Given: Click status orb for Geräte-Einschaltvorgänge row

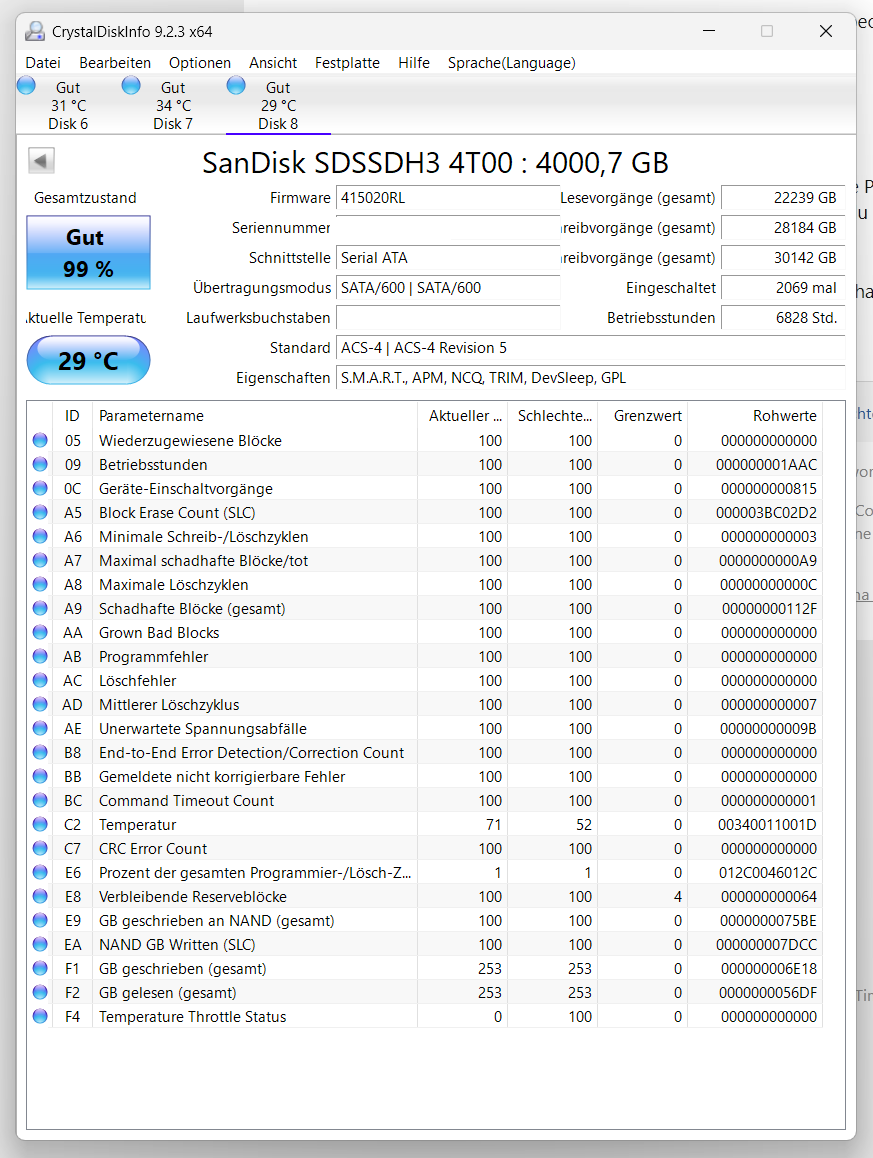Looking at the screenshot, I should [x=40, y=488].
